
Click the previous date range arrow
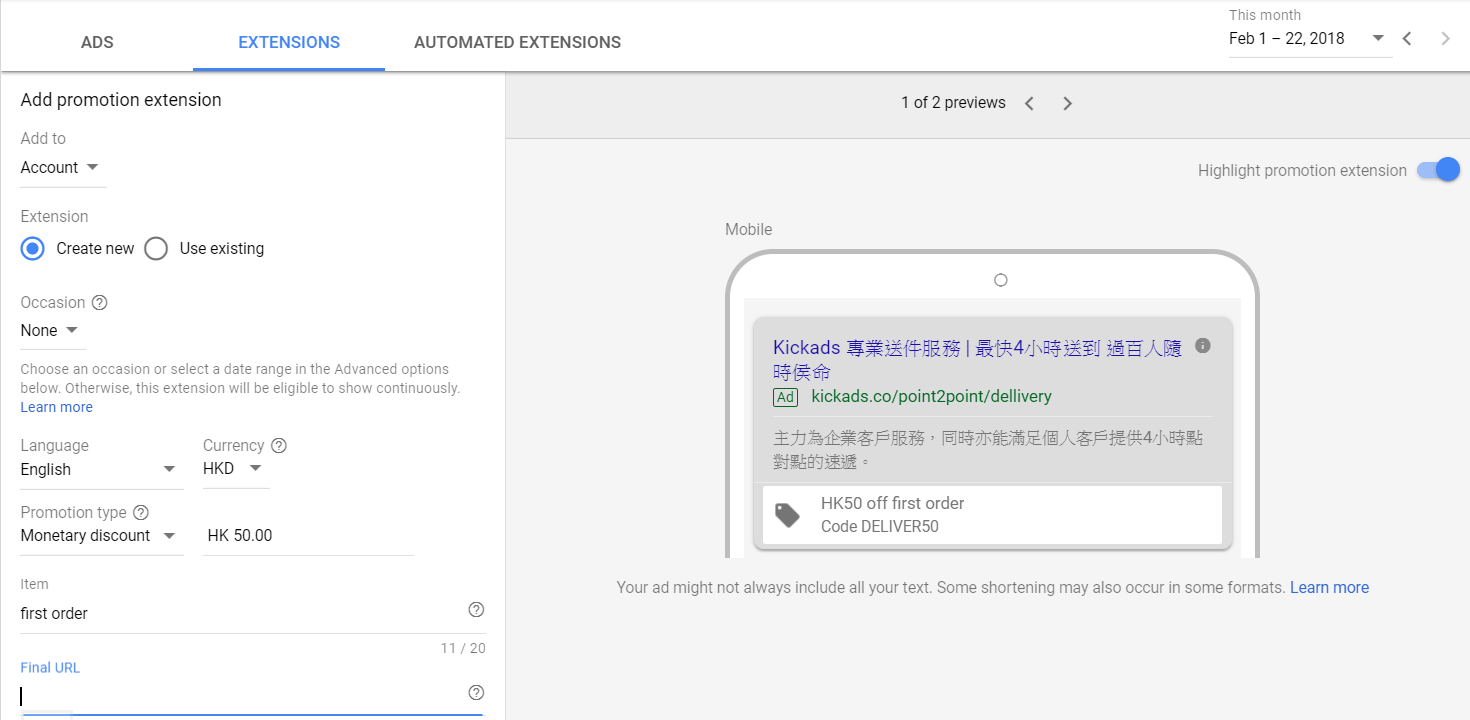pos(1407,38)
